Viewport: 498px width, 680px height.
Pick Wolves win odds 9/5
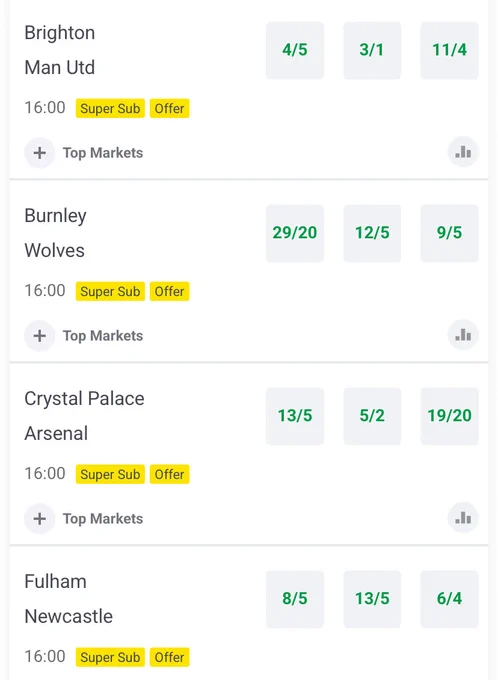point(449,233)
